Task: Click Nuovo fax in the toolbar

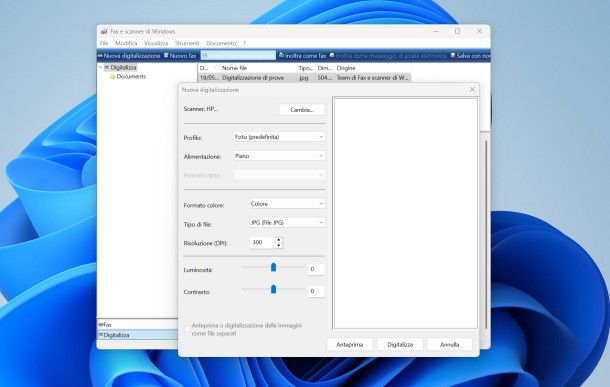Action: 180,56
